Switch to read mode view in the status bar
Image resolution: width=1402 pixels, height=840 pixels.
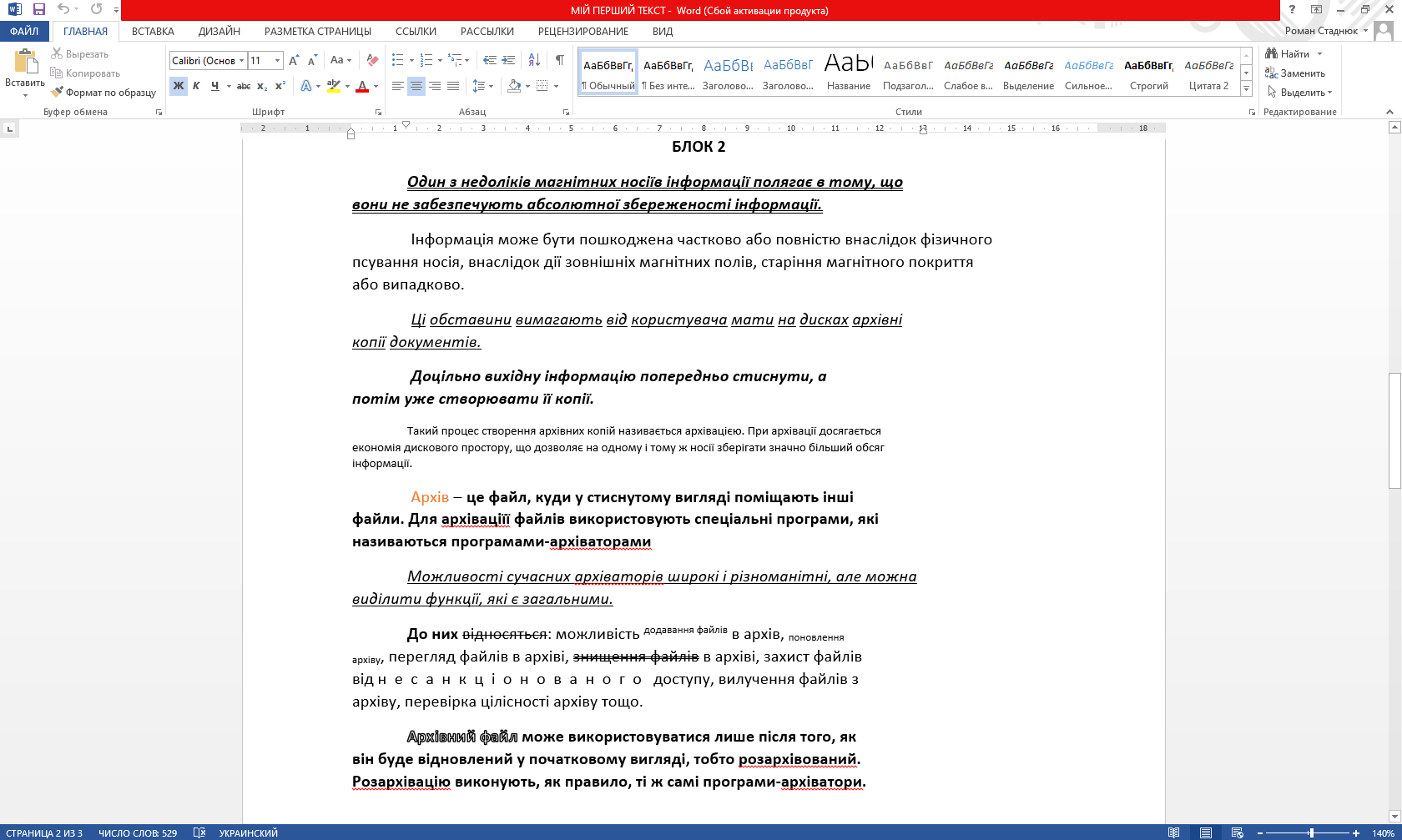click(1174, 832)
